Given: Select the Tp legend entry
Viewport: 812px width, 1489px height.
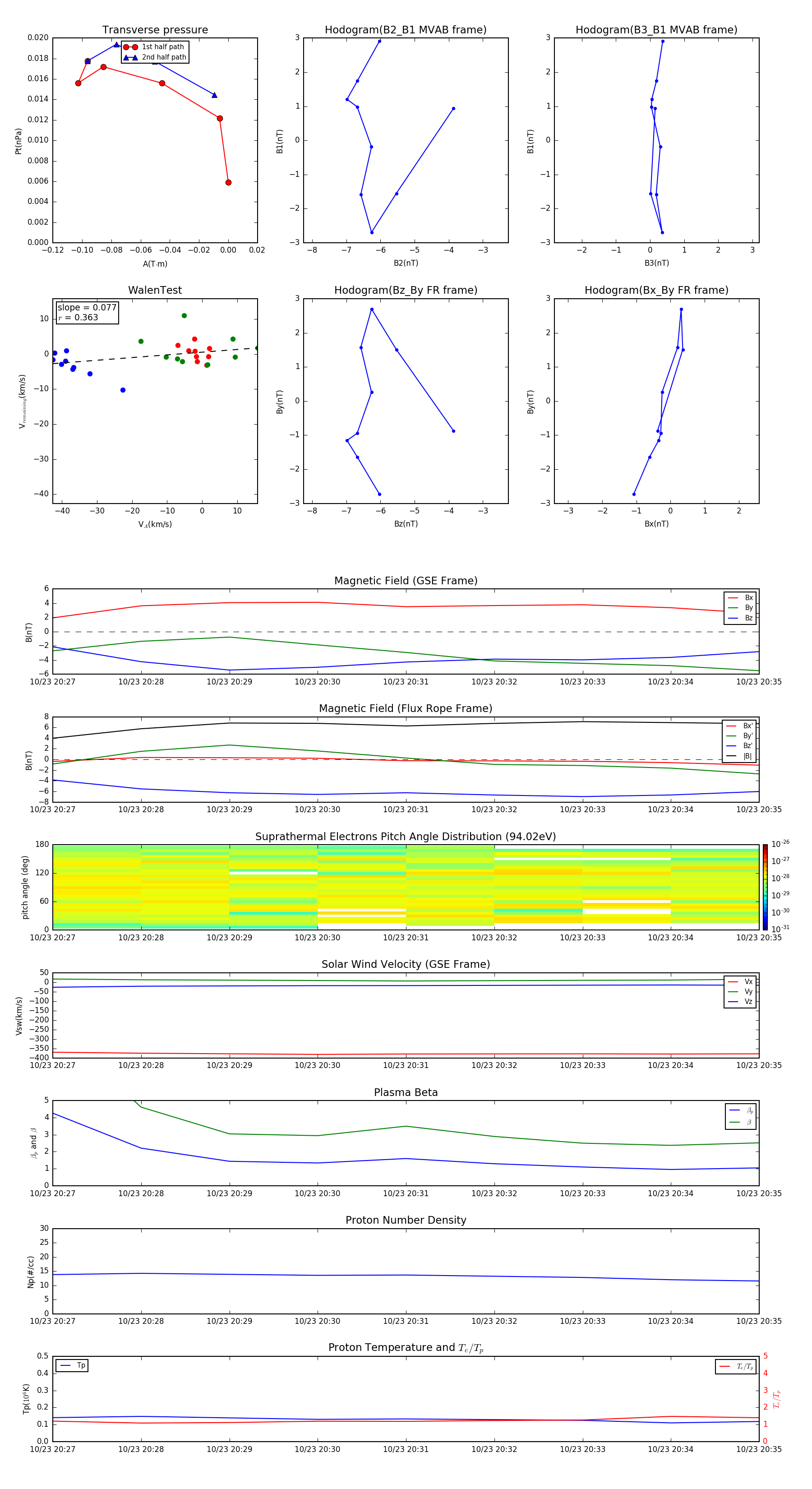Looking at the screenshot, I should [x=72, y=1365].
